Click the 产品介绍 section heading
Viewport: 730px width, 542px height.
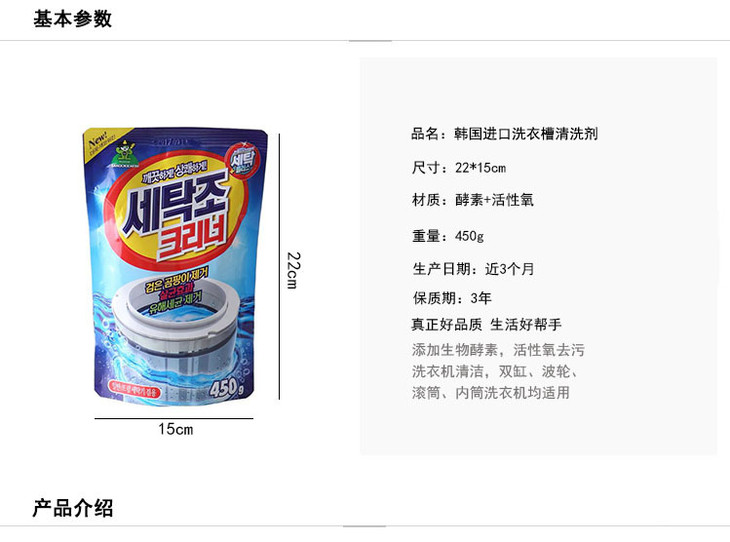pyautogui.click(x=72, y=508)
